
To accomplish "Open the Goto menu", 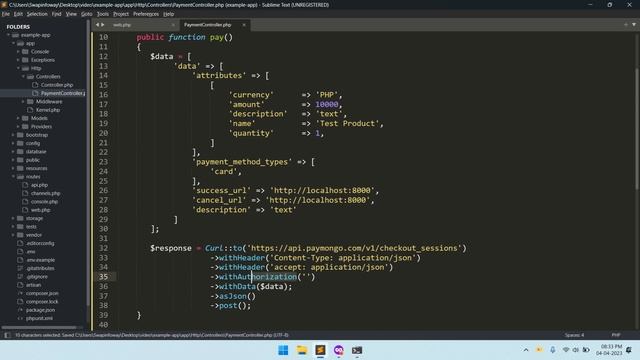I will 87,14.
